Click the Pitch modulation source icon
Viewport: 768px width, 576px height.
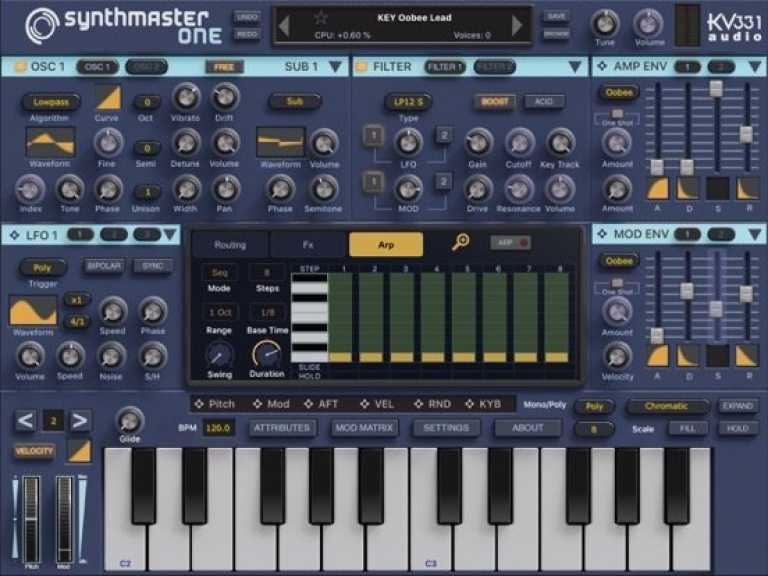199,404
